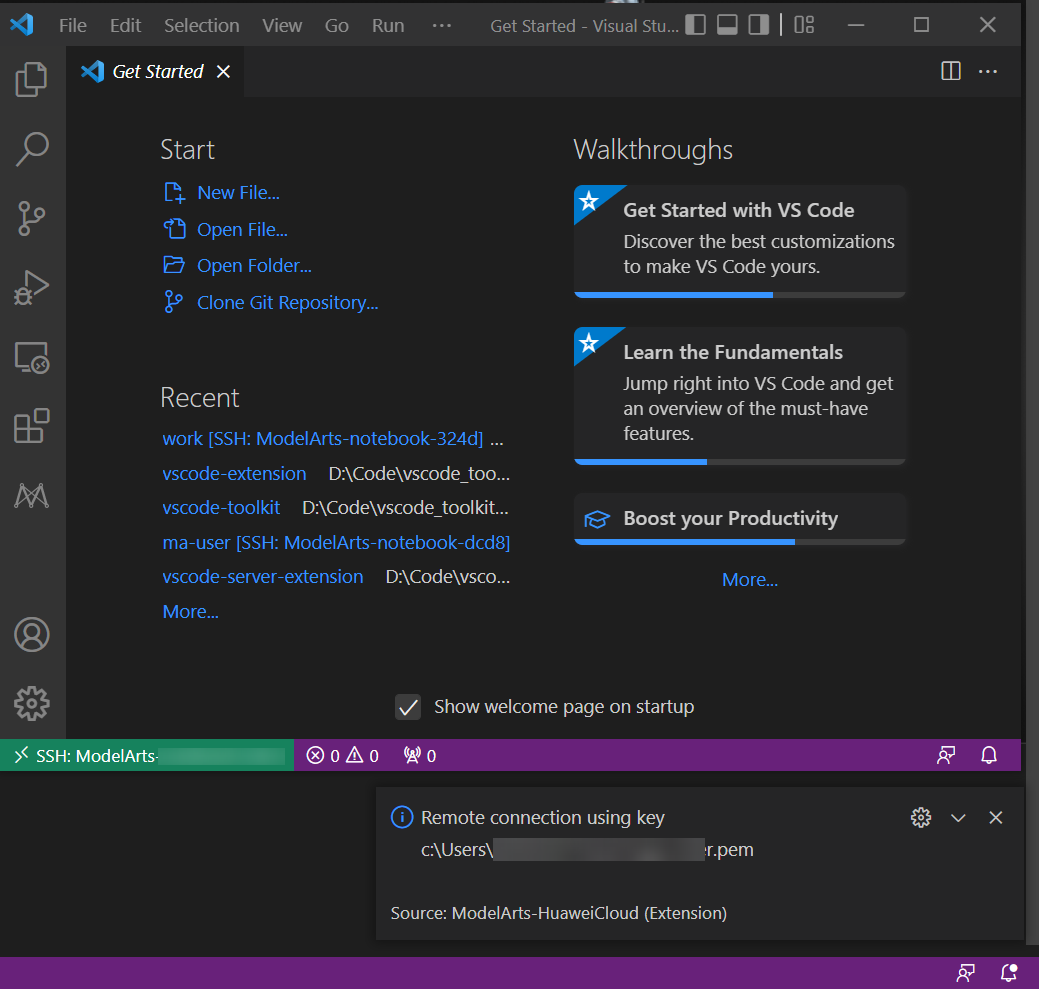The image size is (1039, 989).
Task: Click Open Folder link
Action: [254, 266]
